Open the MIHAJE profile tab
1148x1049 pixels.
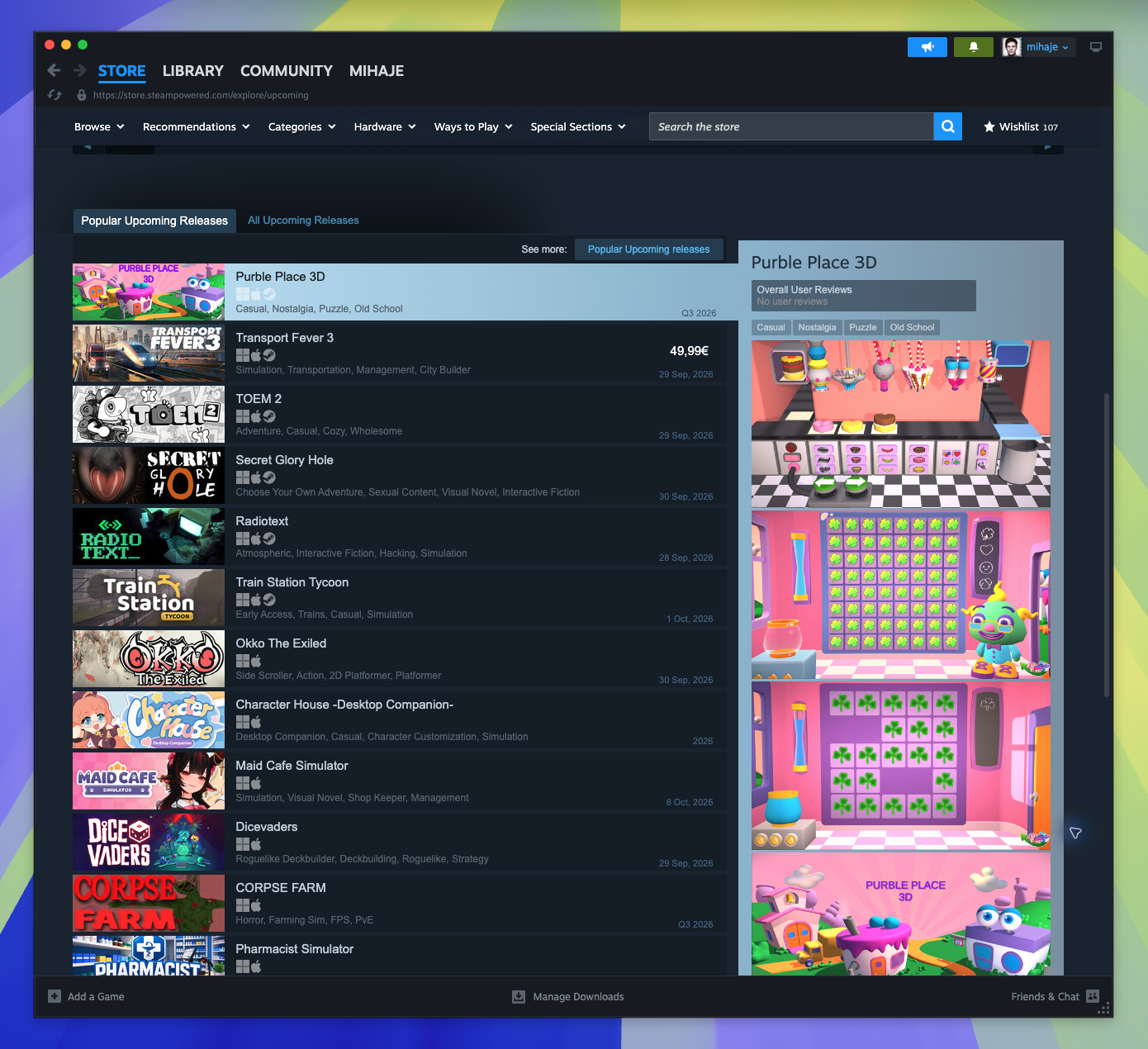click(x=377, y=71)
